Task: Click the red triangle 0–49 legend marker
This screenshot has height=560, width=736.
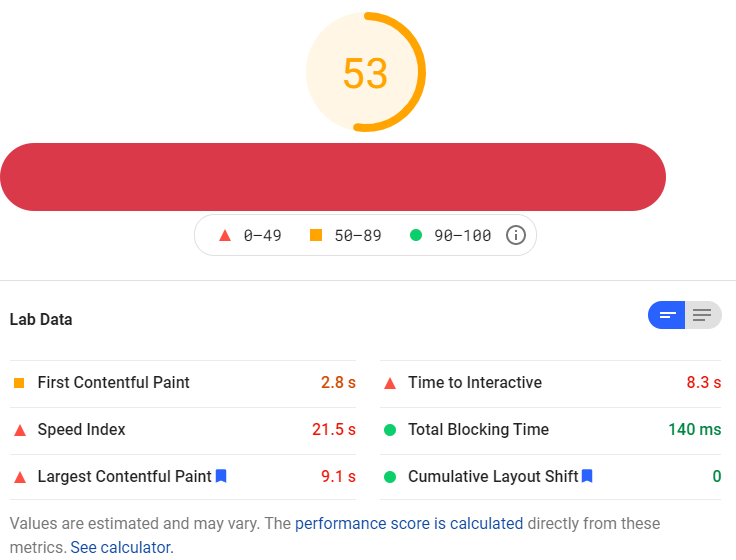Action: [225, 235]
